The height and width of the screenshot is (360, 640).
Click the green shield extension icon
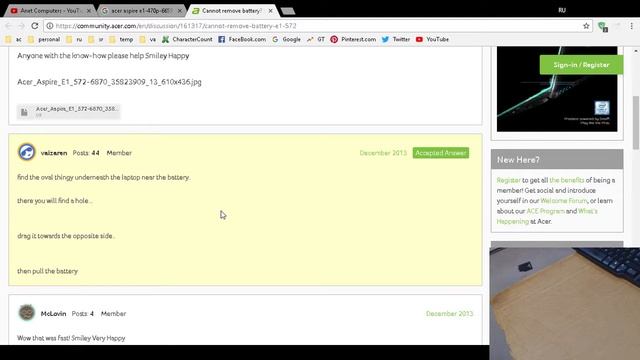pyautogui.click(x=602, y=27)
